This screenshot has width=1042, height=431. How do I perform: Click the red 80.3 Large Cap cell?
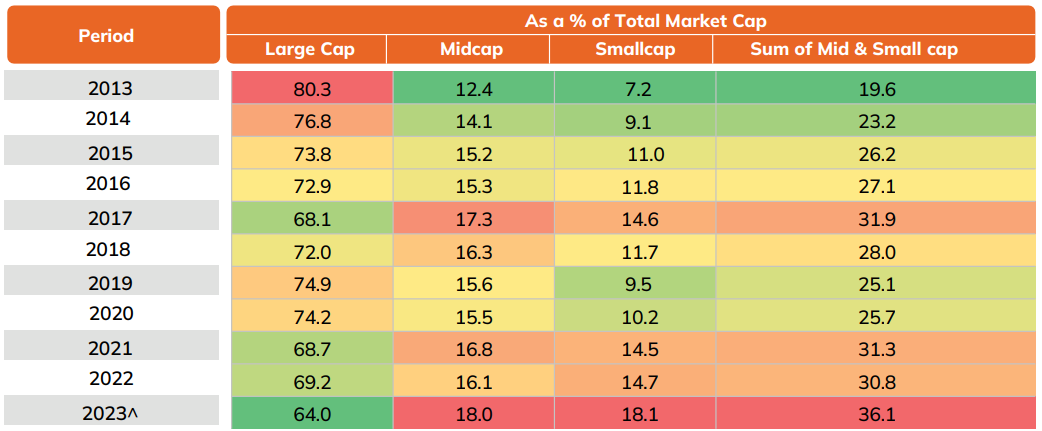311,89
